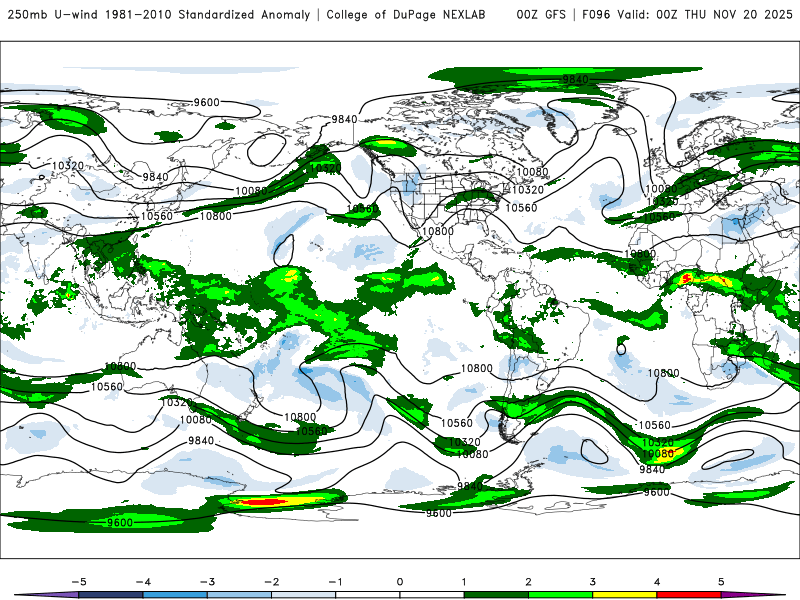800x600 pixels.
Task: Select the dark green swatch between 1 and 2
Action: (496, 595)
